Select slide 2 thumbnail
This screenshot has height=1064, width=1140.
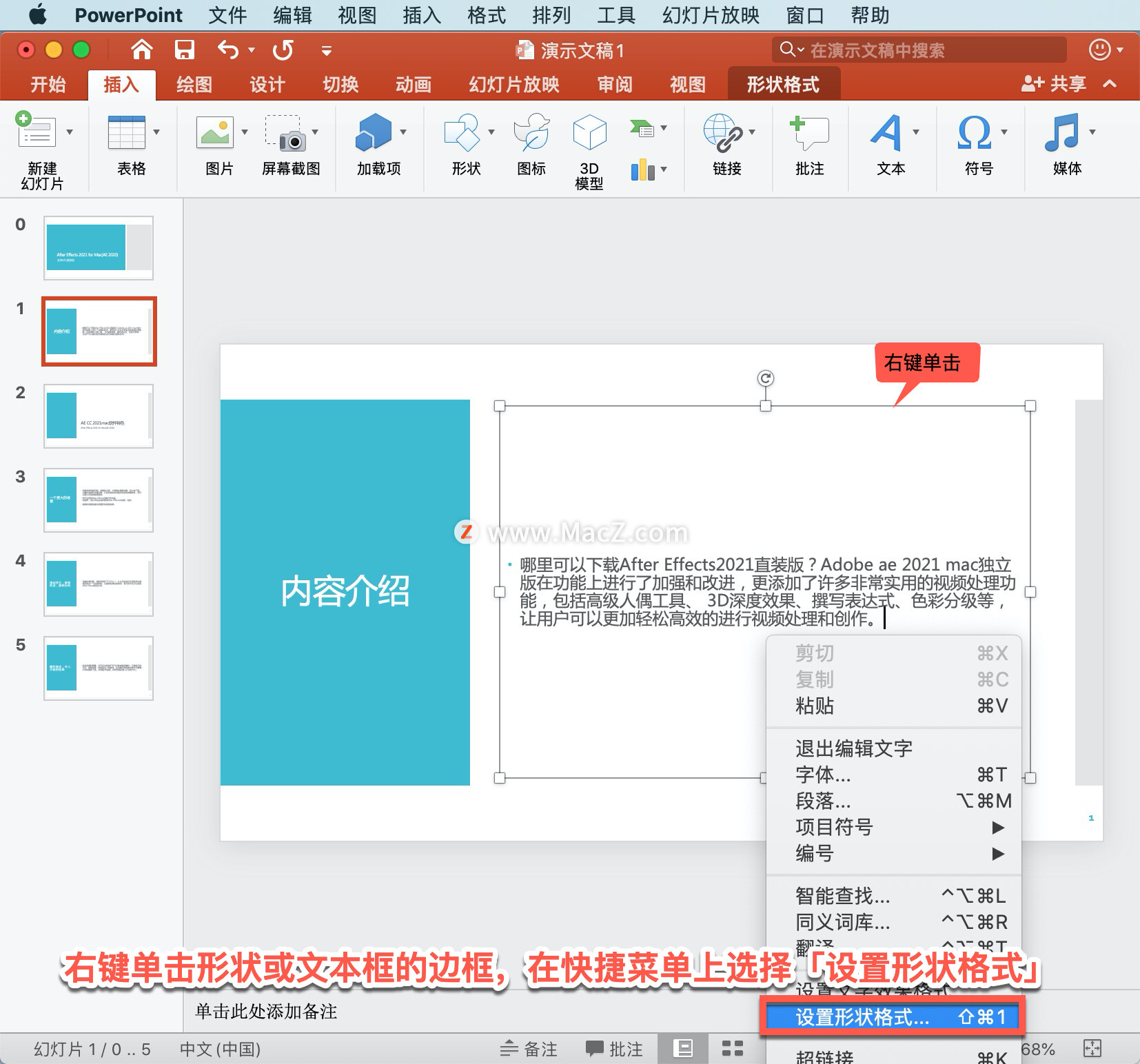click(99, 416)
